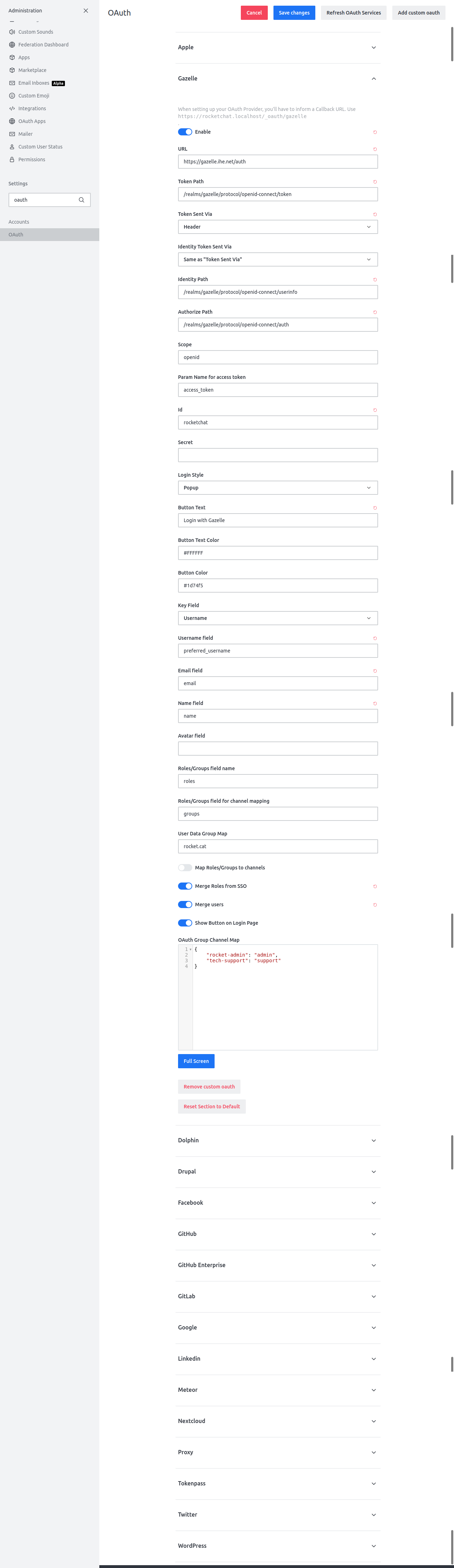The image size is (454, 1568).
Task: Turn on Map Roles/Groups to channels
Action: click(x=185, y=867)
